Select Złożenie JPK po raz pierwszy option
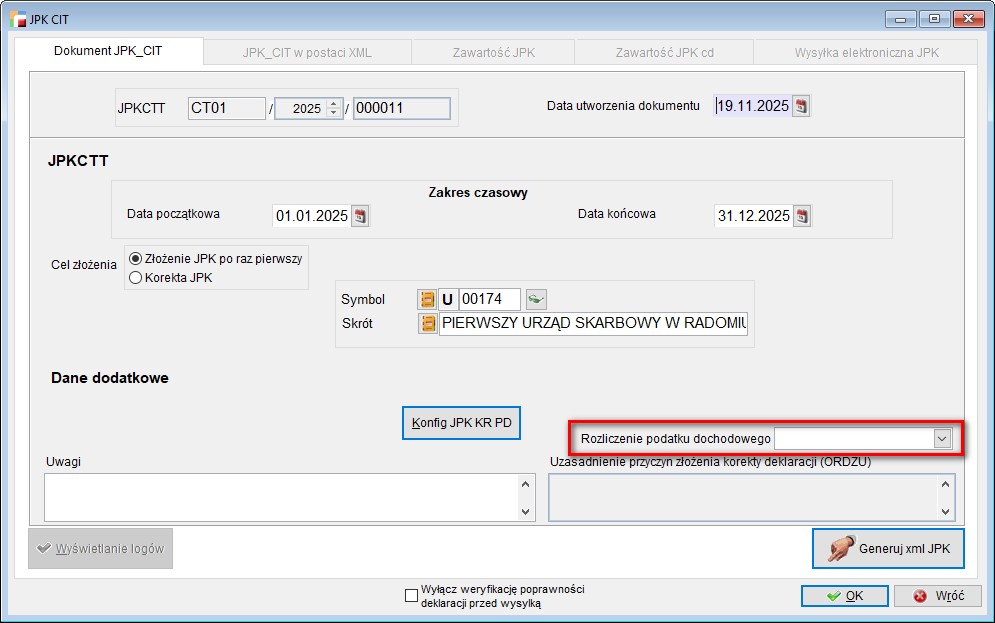 click(135, 258)
